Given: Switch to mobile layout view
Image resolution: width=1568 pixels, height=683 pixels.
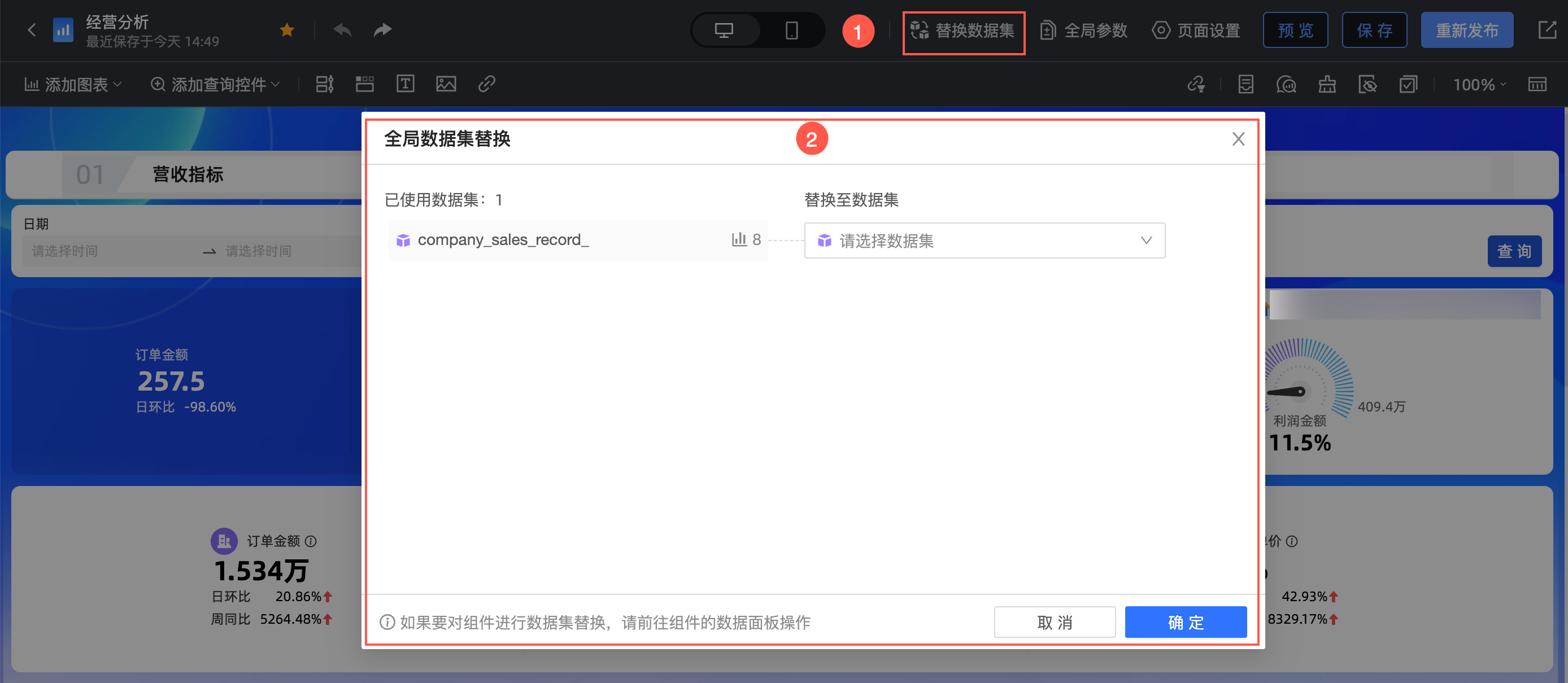Looking at the screenshot, I should (x=791, y=30).
